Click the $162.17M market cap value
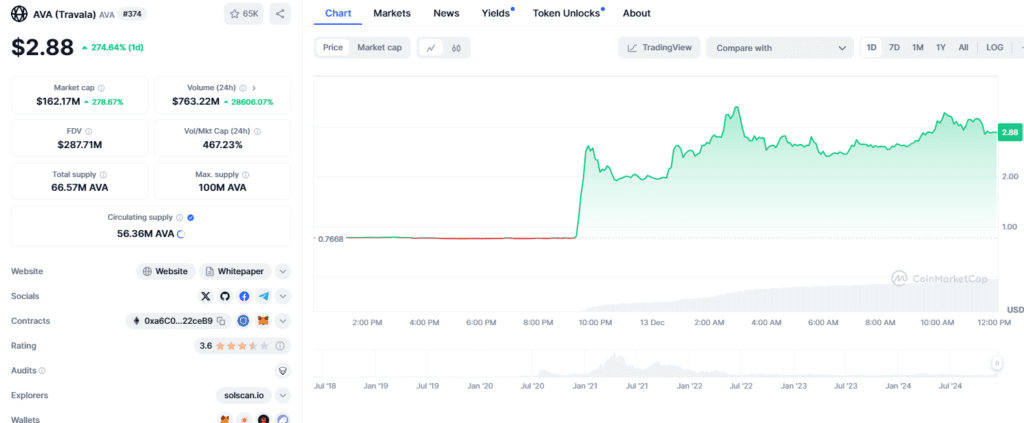Image resolution: width=1024 pixels, height=423 pixels. point(58,102)
